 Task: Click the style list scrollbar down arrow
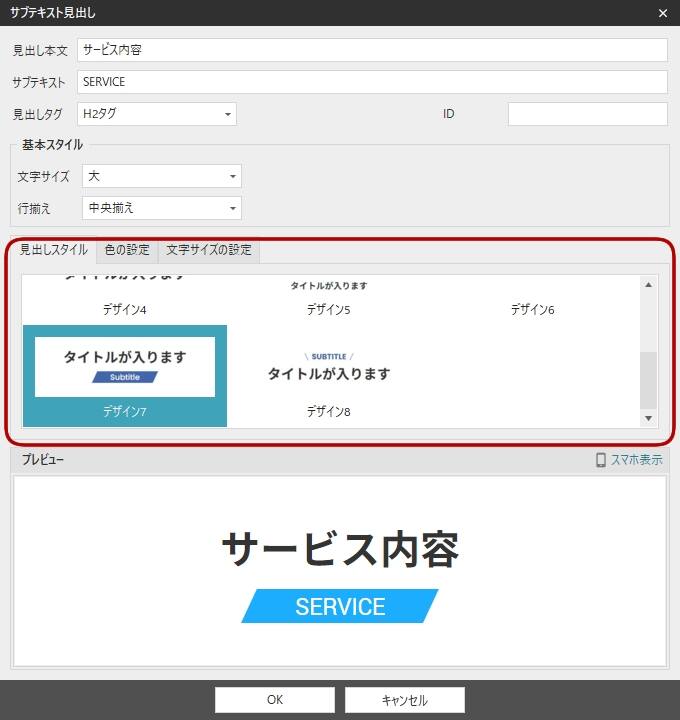(648, 418)
